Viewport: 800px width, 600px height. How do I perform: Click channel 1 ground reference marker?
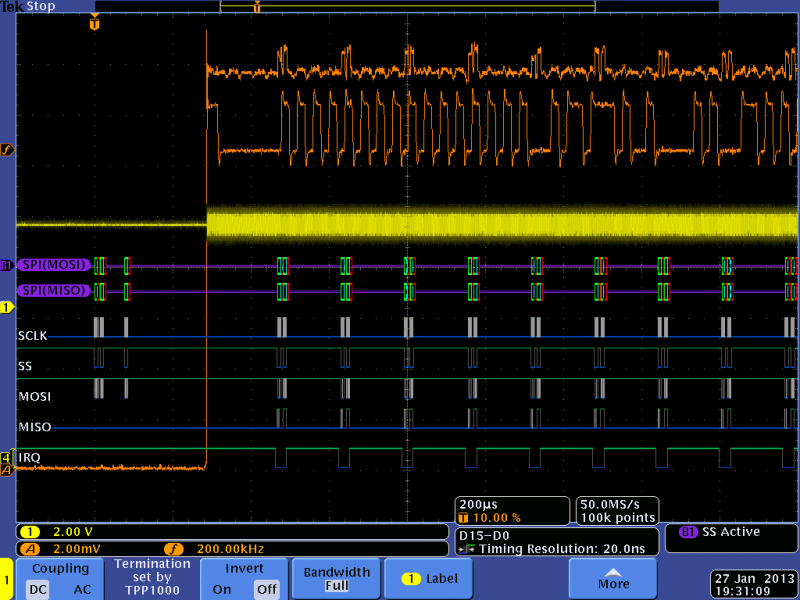7,307
